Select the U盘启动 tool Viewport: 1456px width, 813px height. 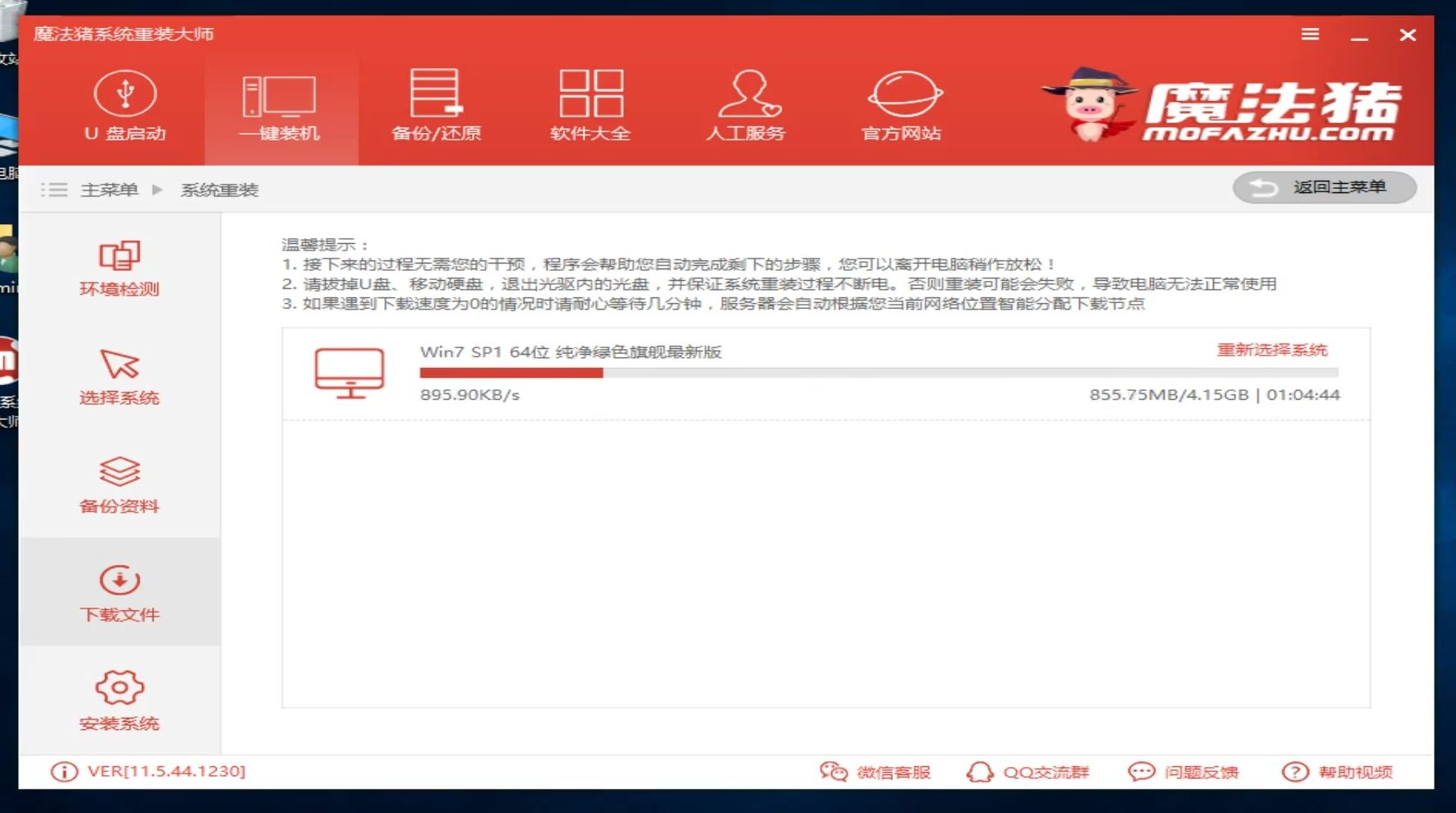pyautogui.click(x=125, y=107)
